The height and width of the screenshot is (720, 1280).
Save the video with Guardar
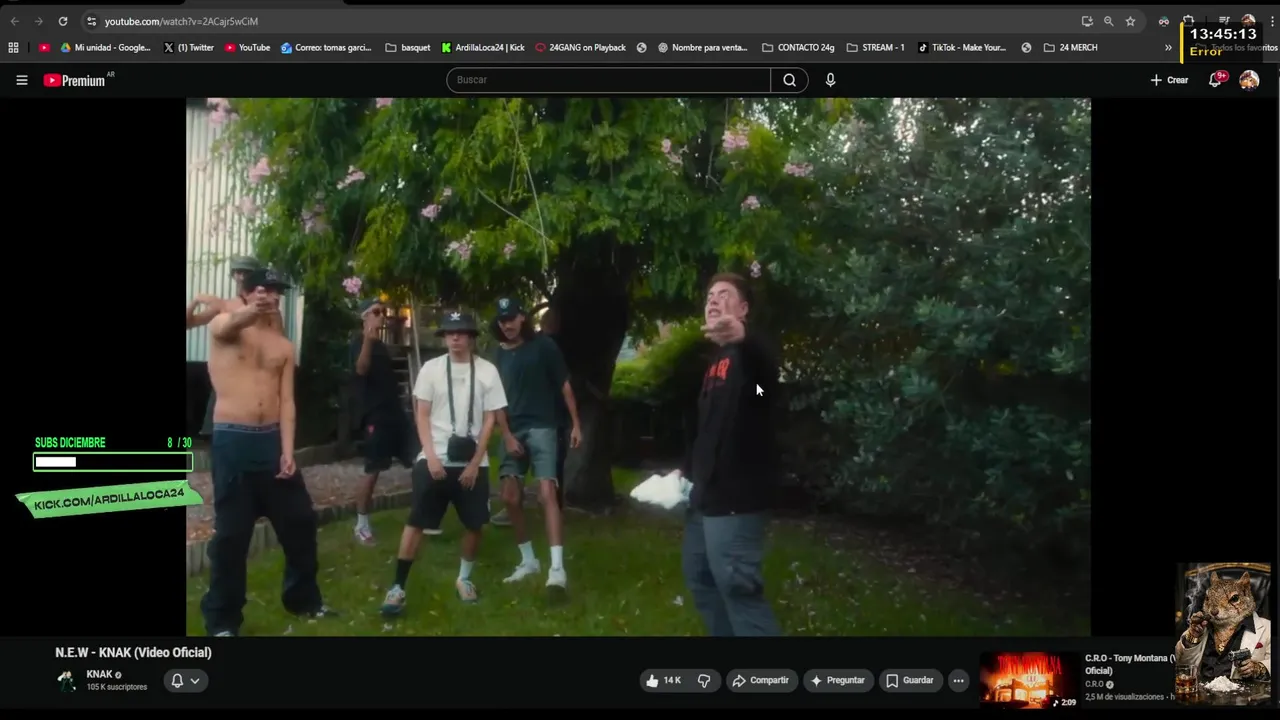coord(910,681)
